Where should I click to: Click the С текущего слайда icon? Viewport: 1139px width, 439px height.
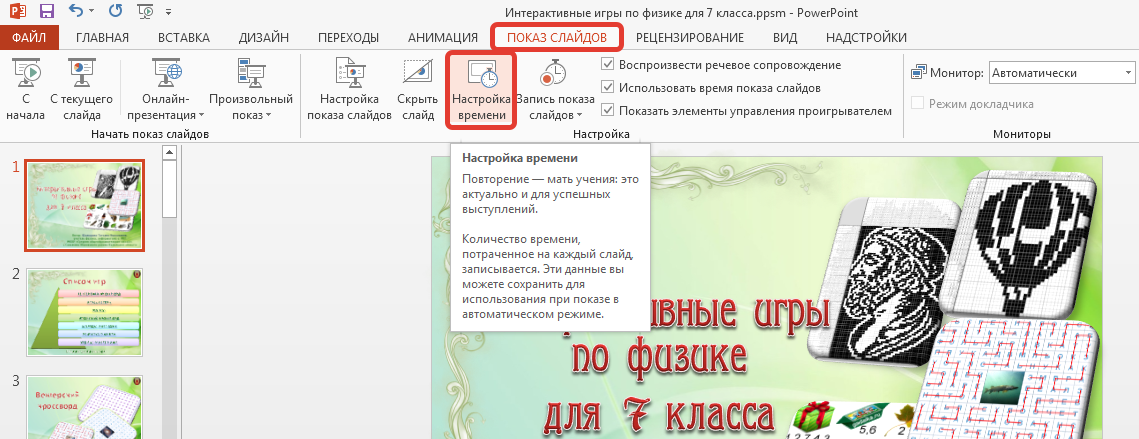pyautogui.click(x=80, y=89)
